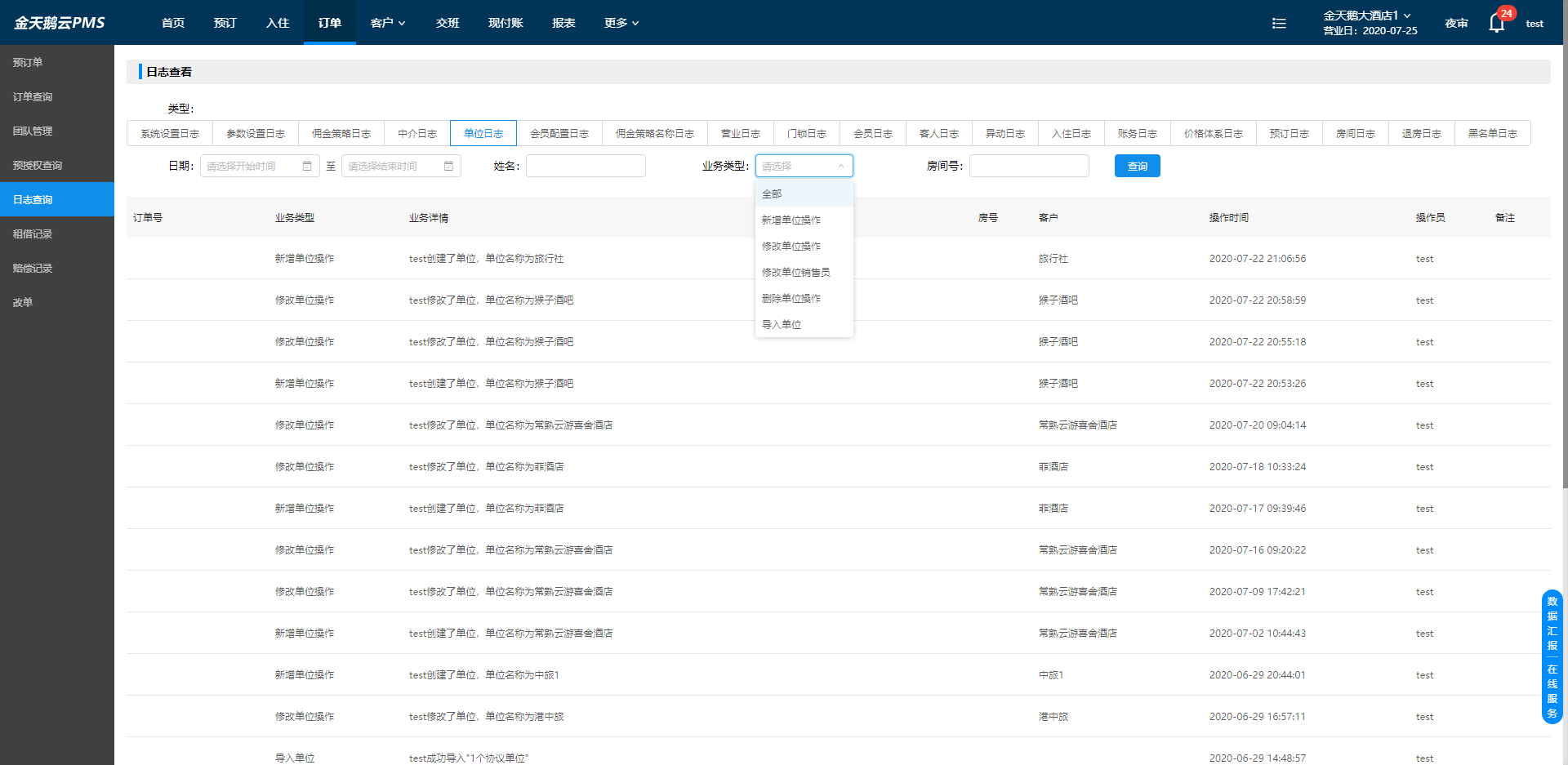This screenshot has height=765, width=1568.
Task: Click the 查询 search button
Action: coord(1137,166)
